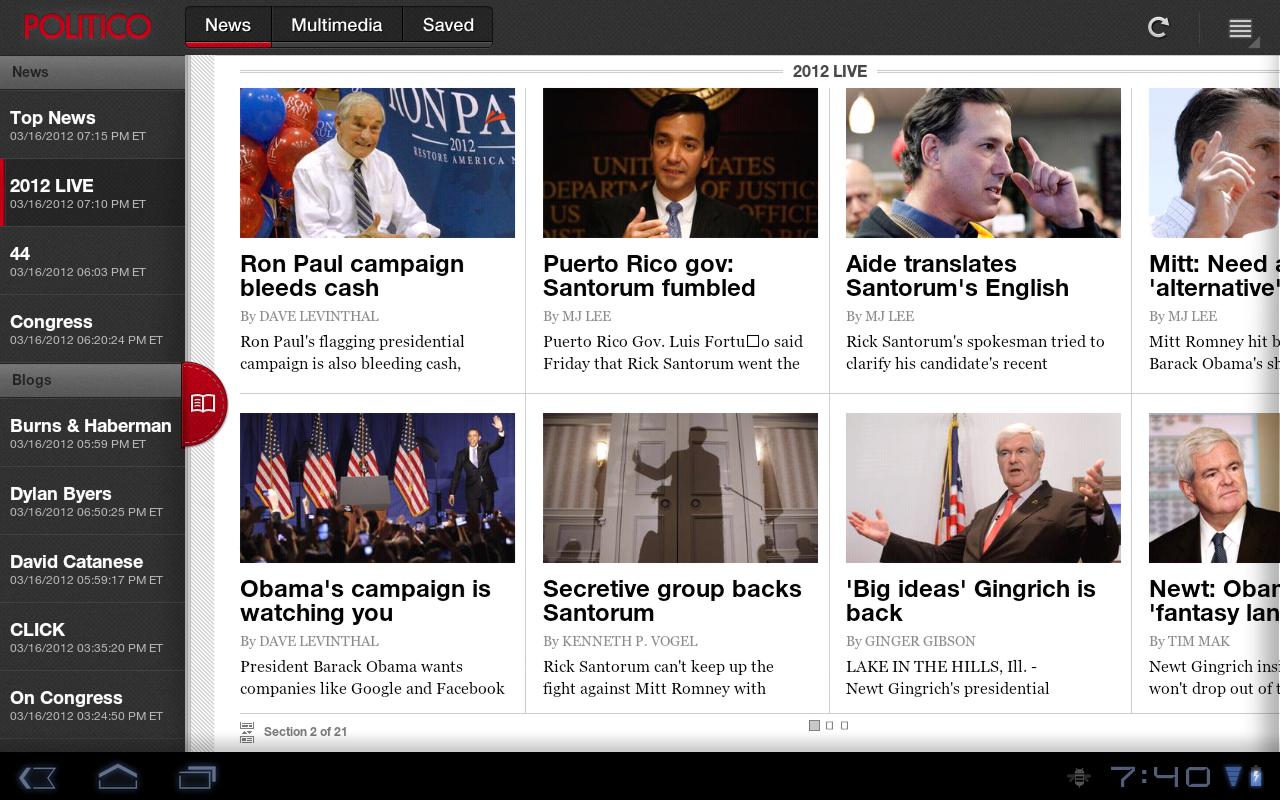Open 'Ron Paul campaign bleeds cash' headline
The height and width of the screenshot is (800, 1280).
[x=352, y=276]
